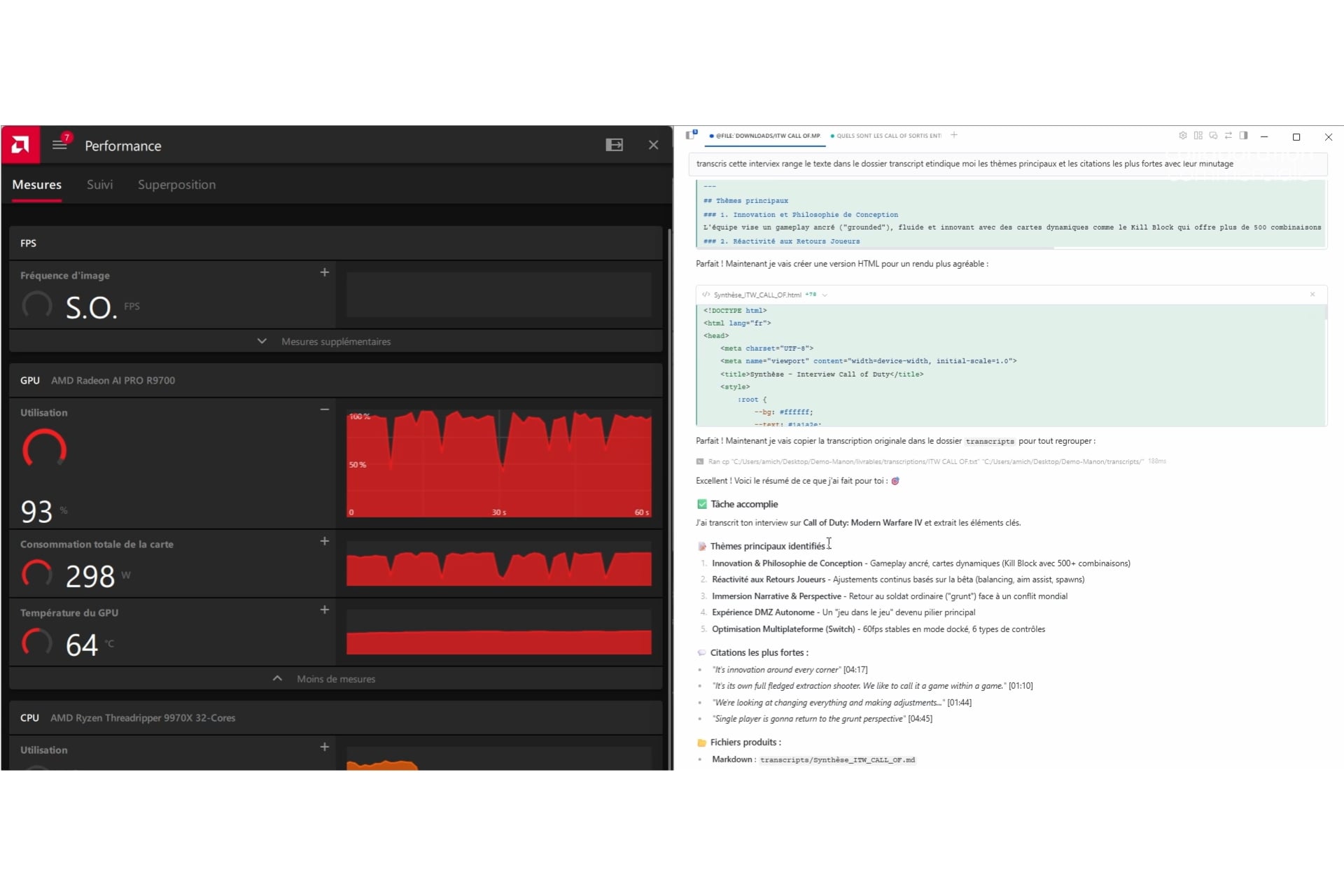Open the hamburger menu with notification badge
The height and width of the screenshot is (896, 1344).
pos(60,144)
